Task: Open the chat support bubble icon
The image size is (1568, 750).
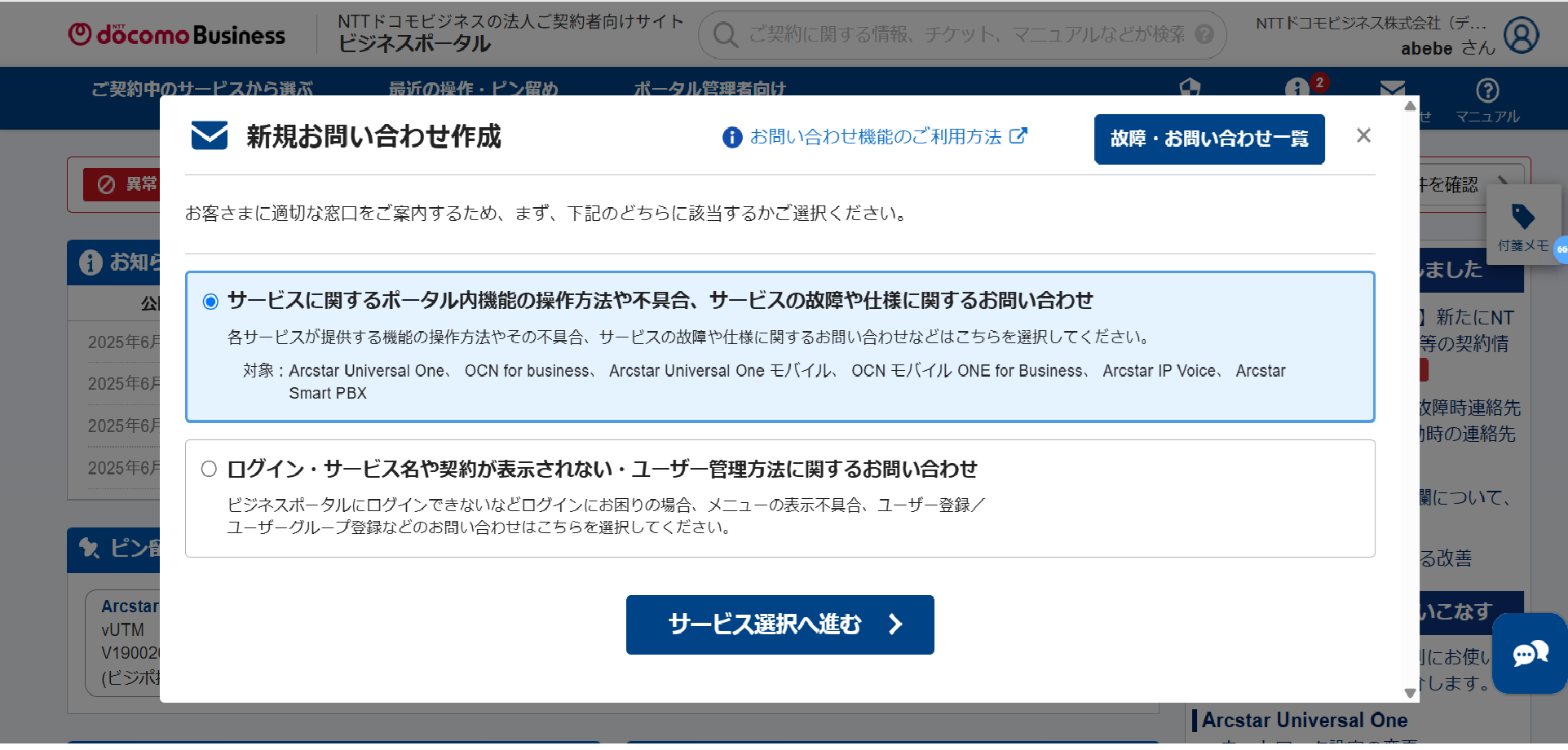Action: (x=1530, y=653)
